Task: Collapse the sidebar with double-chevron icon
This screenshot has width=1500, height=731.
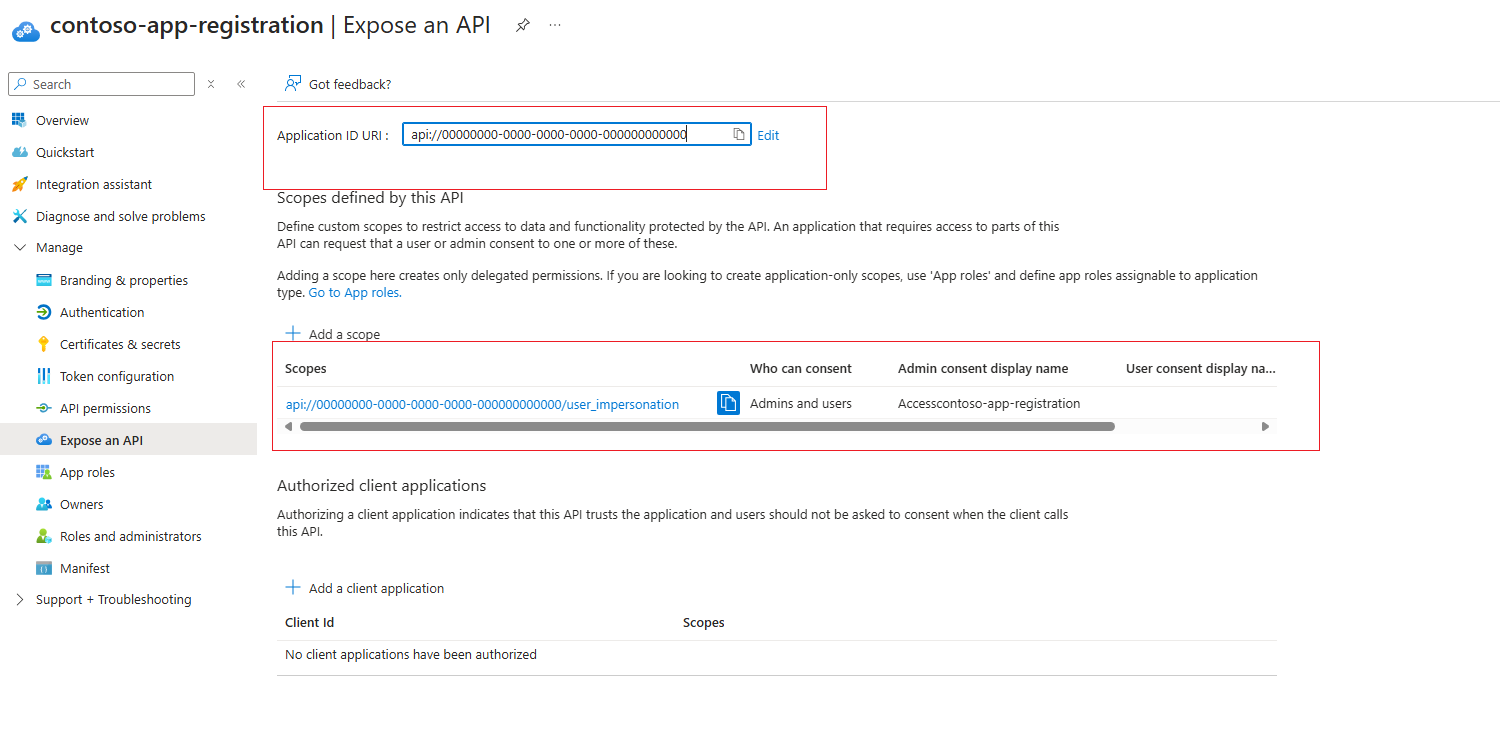Action: (x=241, y=84)
